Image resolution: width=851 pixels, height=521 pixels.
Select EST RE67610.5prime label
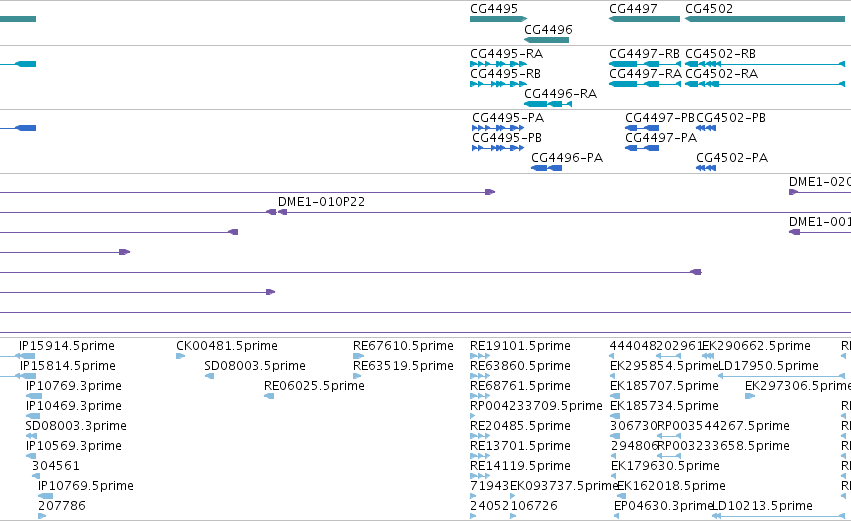point(403,346)
